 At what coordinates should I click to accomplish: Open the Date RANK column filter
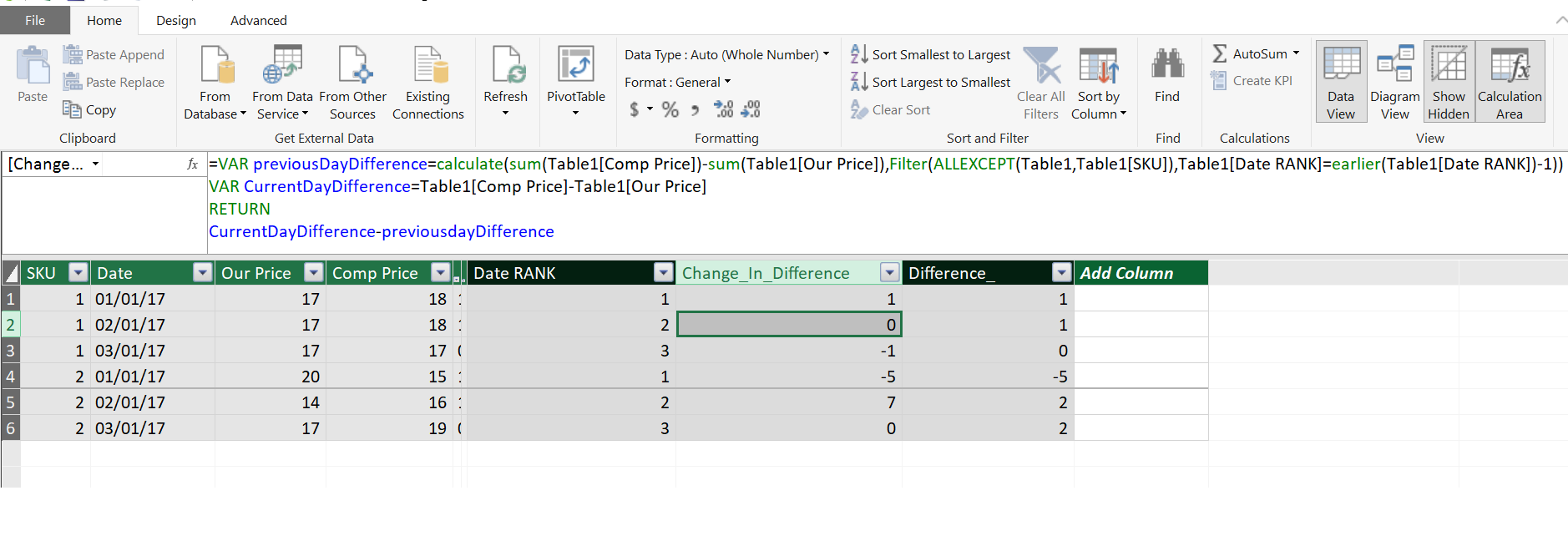[664, 272]
